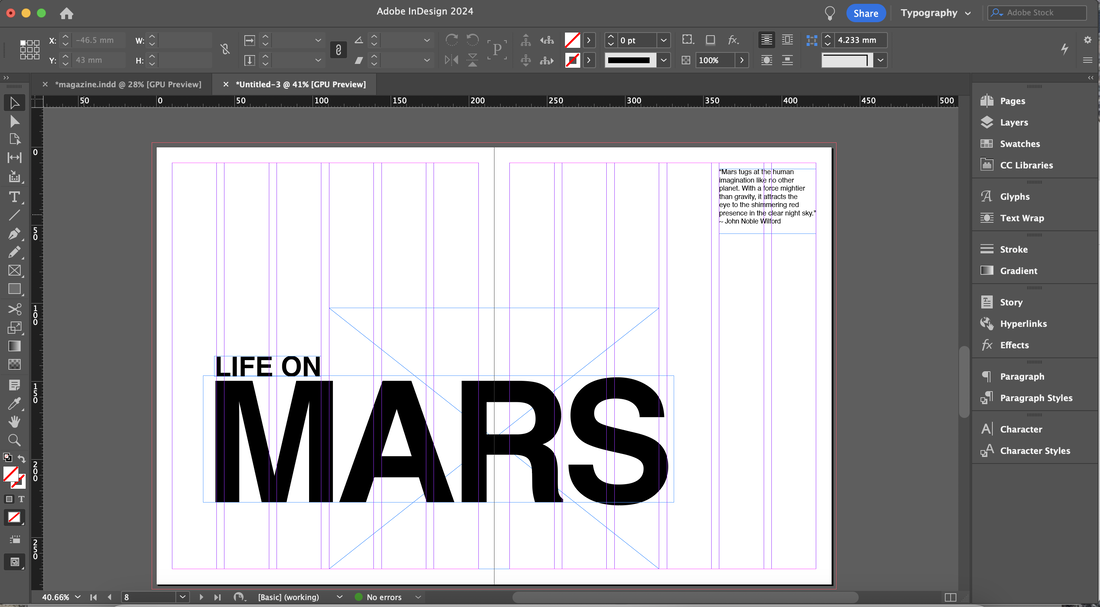Screen dimensions: 1100x607
Task: Choose the Zoom tool magnifier
Action: point(14,440)
